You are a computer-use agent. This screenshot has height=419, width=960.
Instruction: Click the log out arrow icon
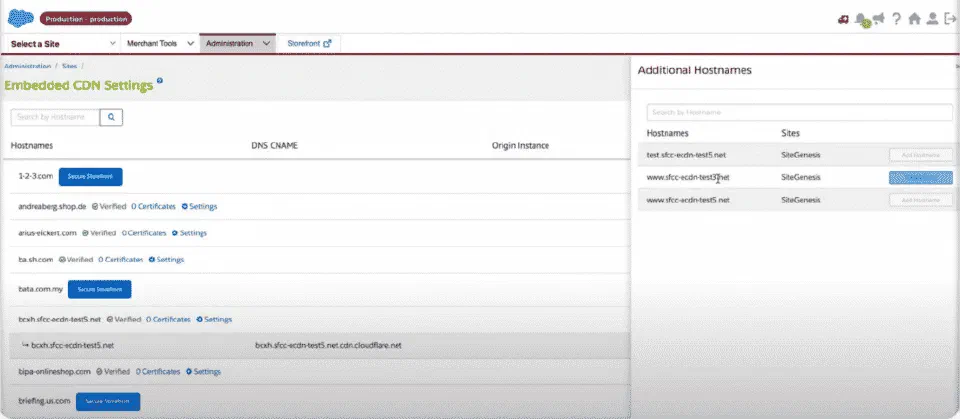click(950, 19)
